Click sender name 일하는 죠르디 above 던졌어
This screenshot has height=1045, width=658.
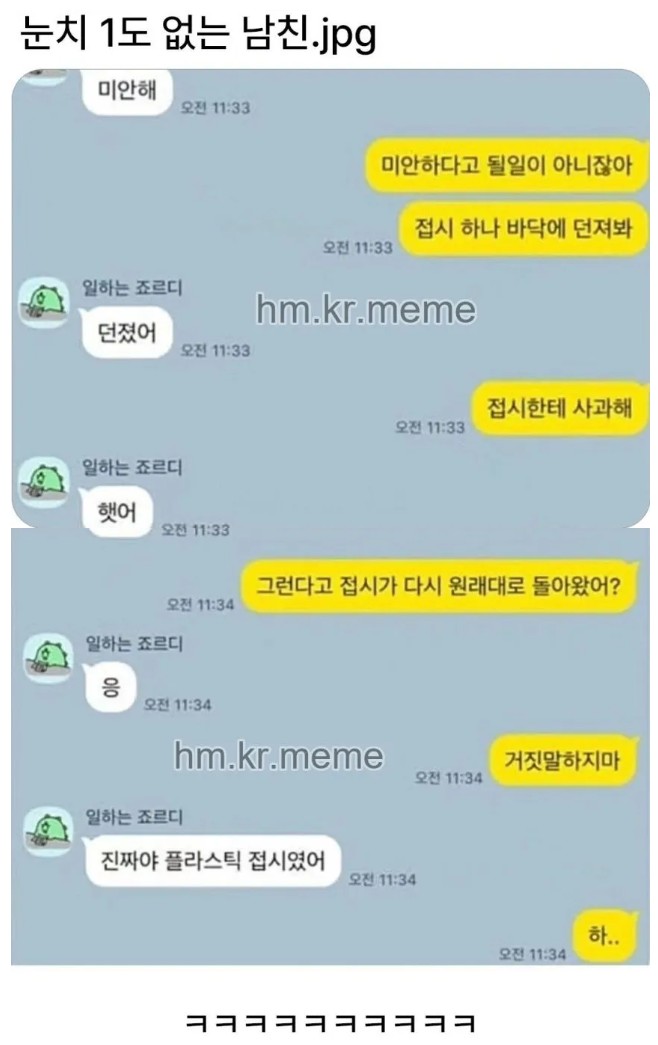(132, 288)
